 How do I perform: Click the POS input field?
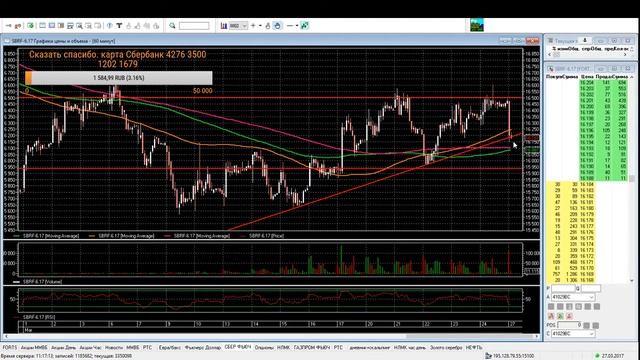569,325
